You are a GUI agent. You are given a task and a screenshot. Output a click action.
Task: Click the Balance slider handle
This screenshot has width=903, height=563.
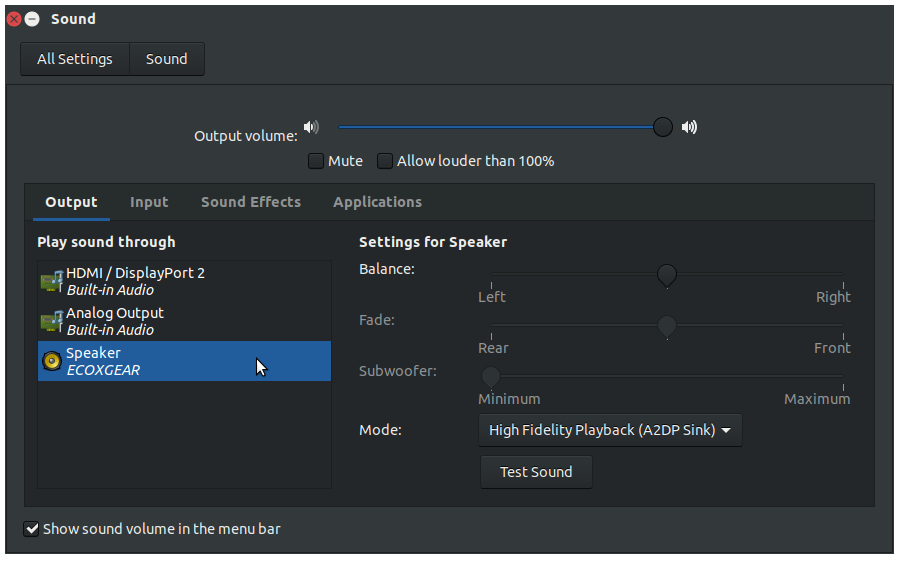[x=667, y=276]
